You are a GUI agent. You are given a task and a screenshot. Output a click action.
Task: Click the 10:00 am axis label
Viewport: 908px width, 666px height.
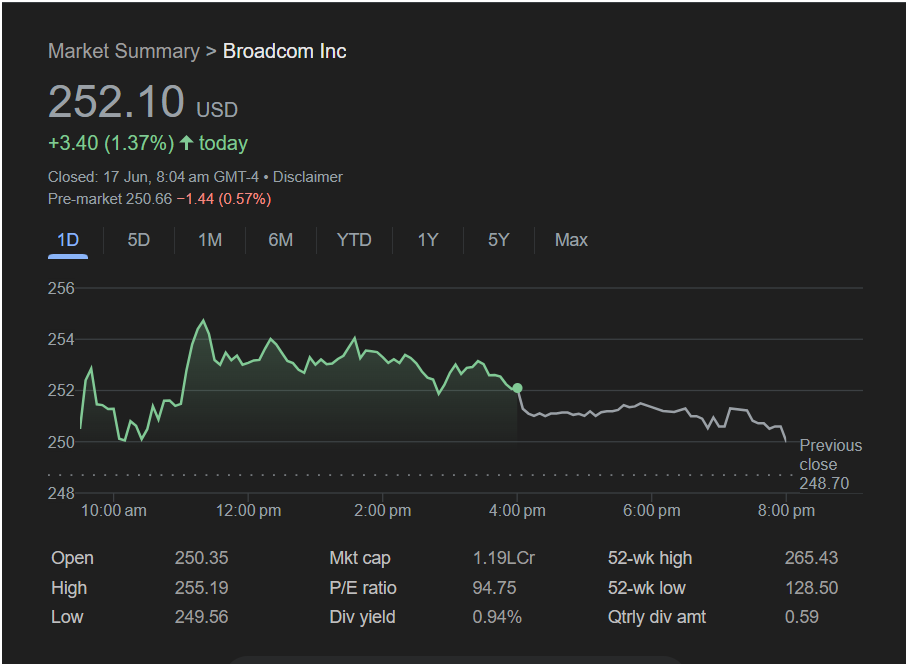tap(114, 511)
